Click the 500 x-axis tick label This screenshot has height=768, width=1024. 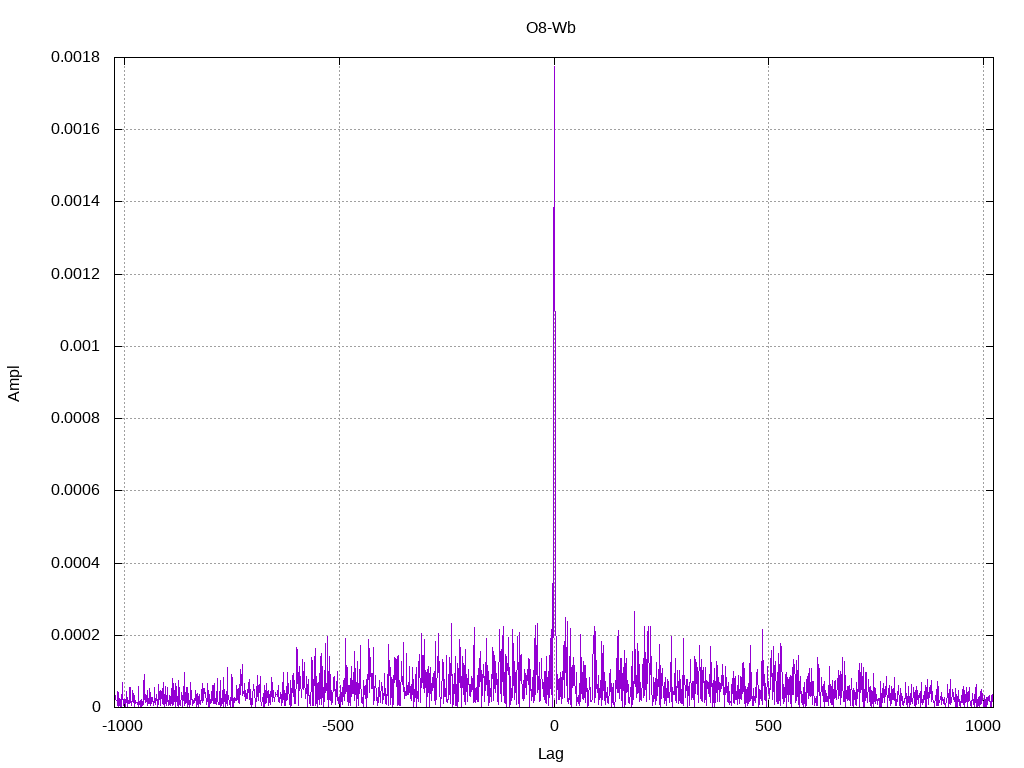(768, 726)
